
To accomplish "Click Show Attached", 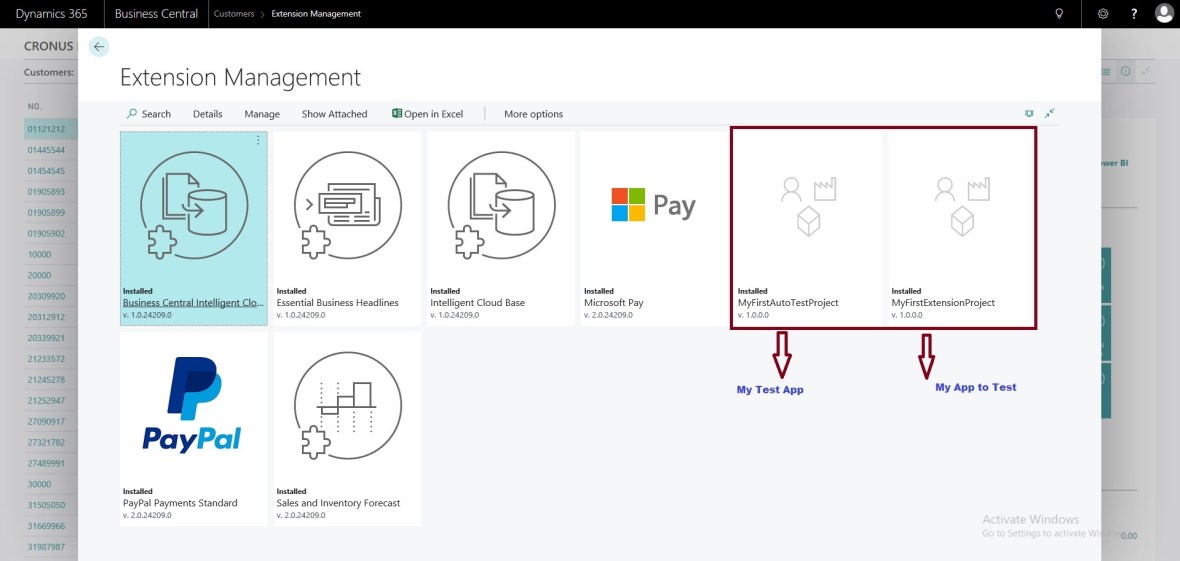I will pos(334,114).
